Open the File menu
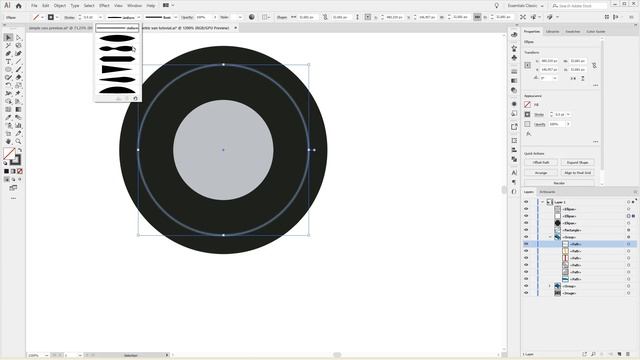 tap(34, 6)
